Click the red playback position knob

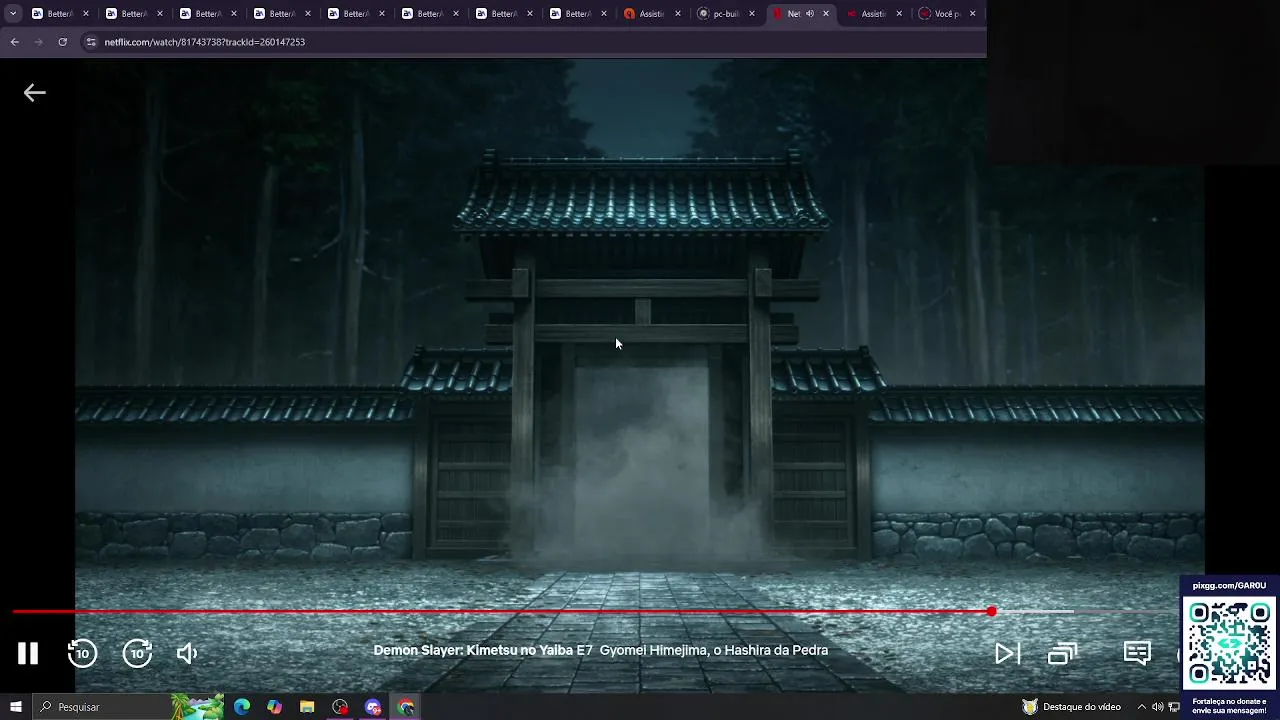click(991, 611)
